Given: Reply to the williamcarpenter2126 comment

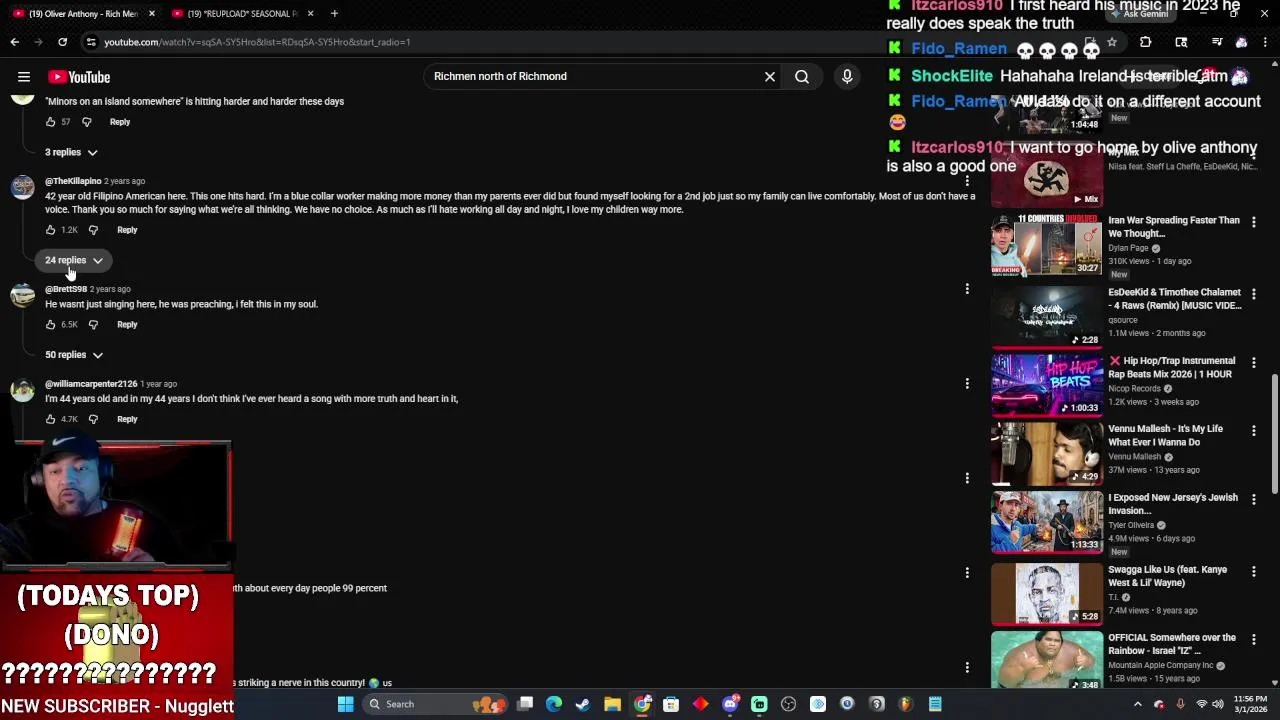Looking at the screenshot, I should point(127,419).
